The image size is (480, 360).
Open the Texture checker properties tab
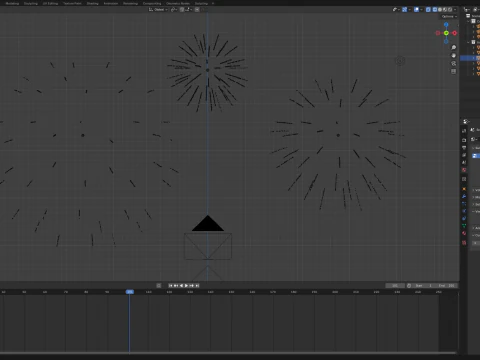tap(464, 243)
